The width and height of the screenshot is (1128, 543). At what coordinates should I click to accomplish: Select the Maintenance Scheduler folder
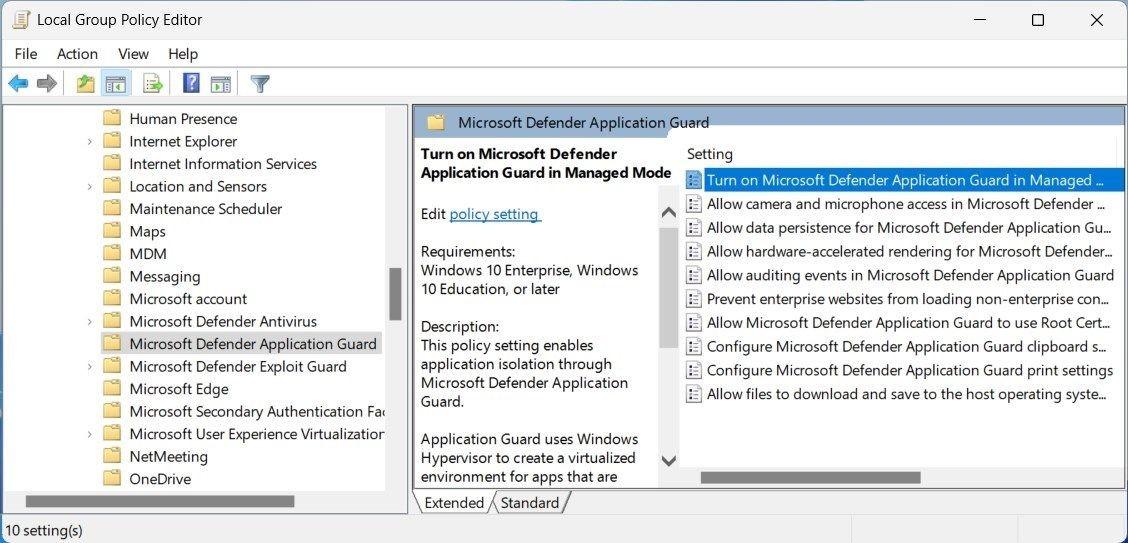205,209
